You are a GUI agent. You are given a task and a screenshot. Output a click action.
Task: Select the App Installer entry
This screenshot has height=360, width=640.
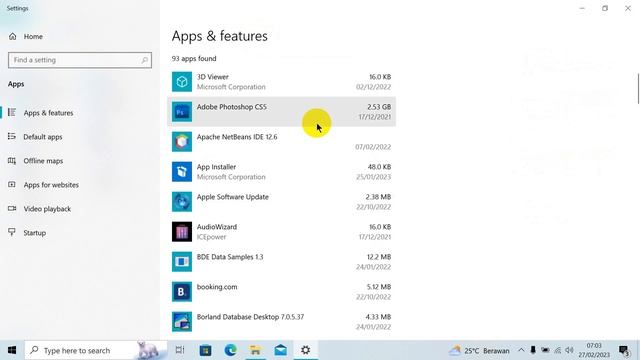coord(281,172)
